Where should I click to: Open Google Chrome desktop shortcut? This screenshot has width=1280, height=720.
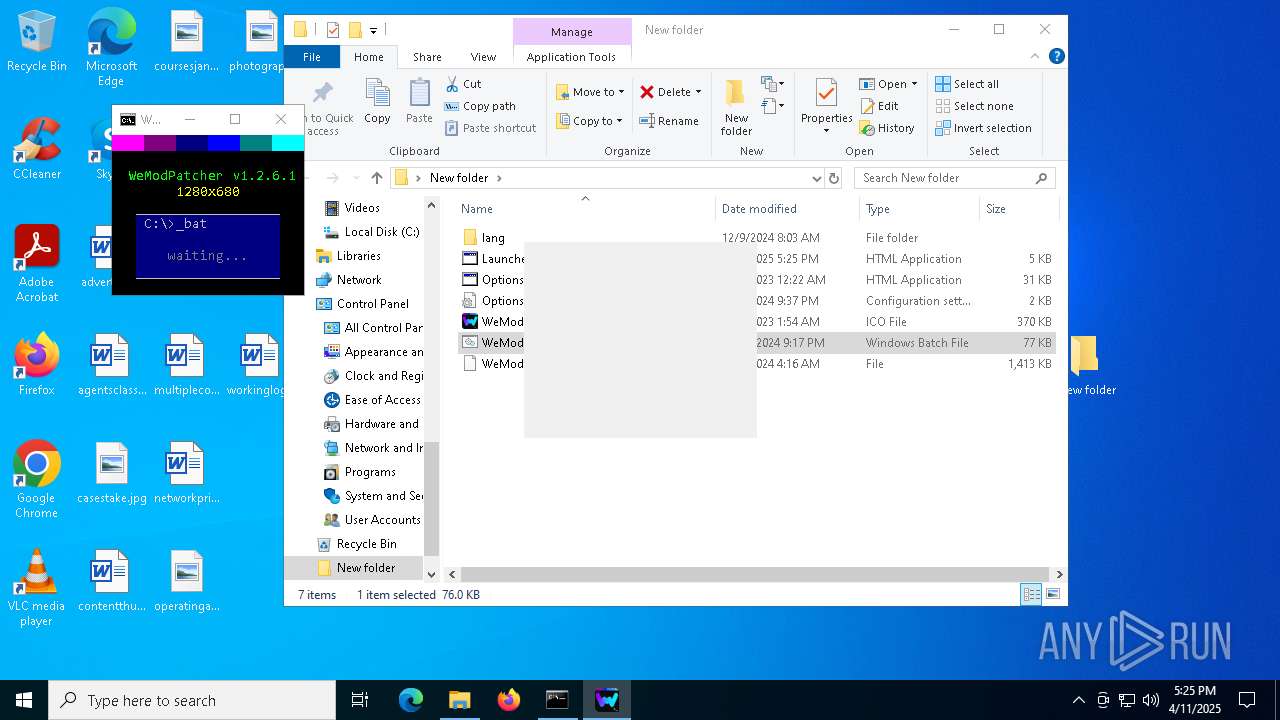coord(36,480)
